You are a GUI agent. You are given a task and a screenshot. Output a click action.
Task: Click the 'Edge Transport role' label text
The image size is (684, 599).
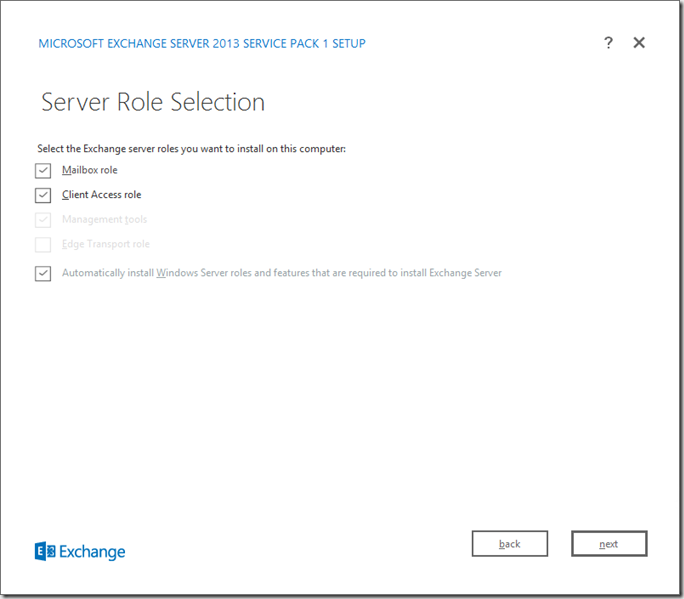pyautogui.click(x=106, y=244)
